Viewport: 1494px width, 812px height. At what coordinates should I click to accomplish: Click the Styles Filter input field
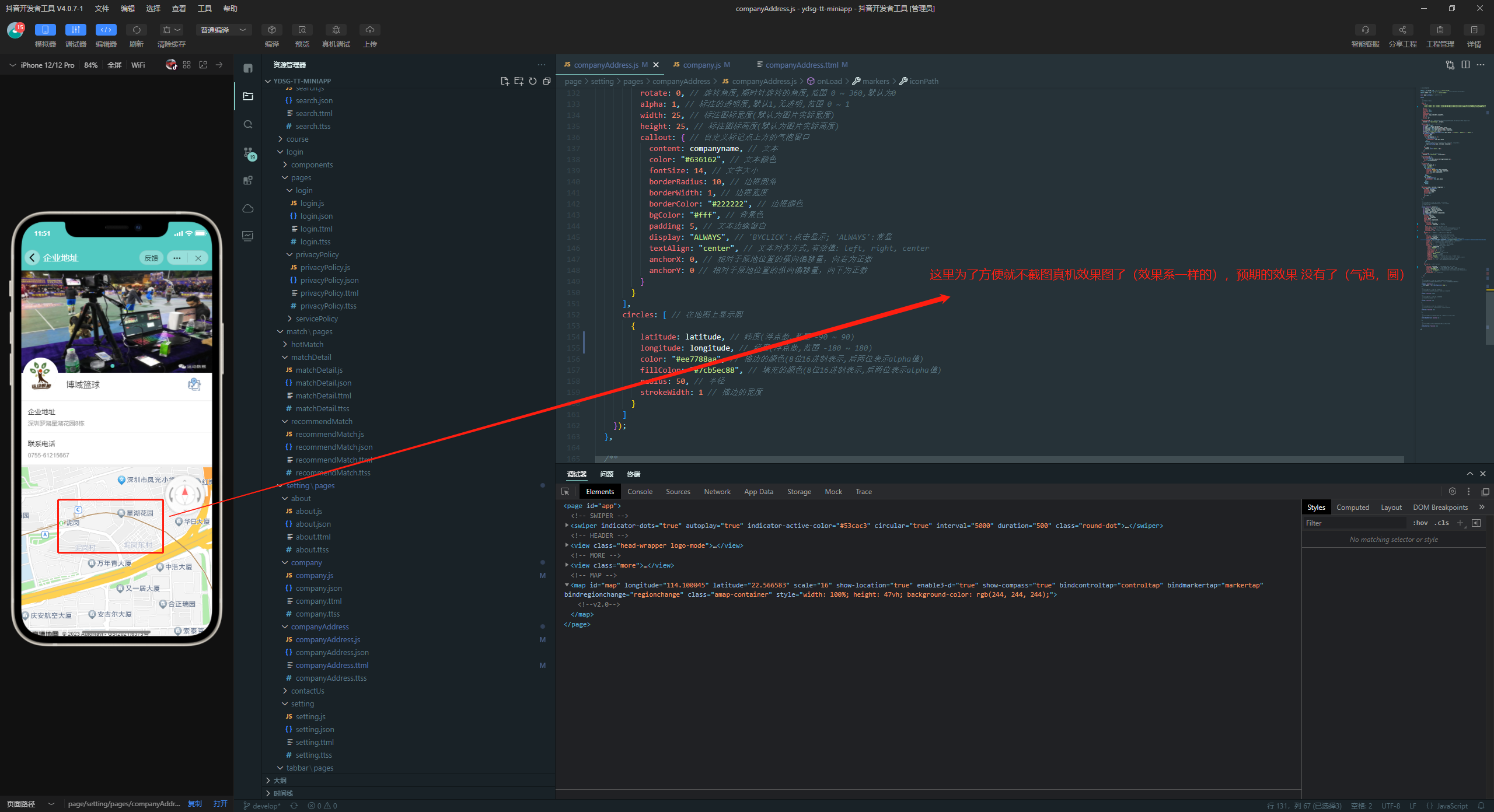tap(1354, 523)
